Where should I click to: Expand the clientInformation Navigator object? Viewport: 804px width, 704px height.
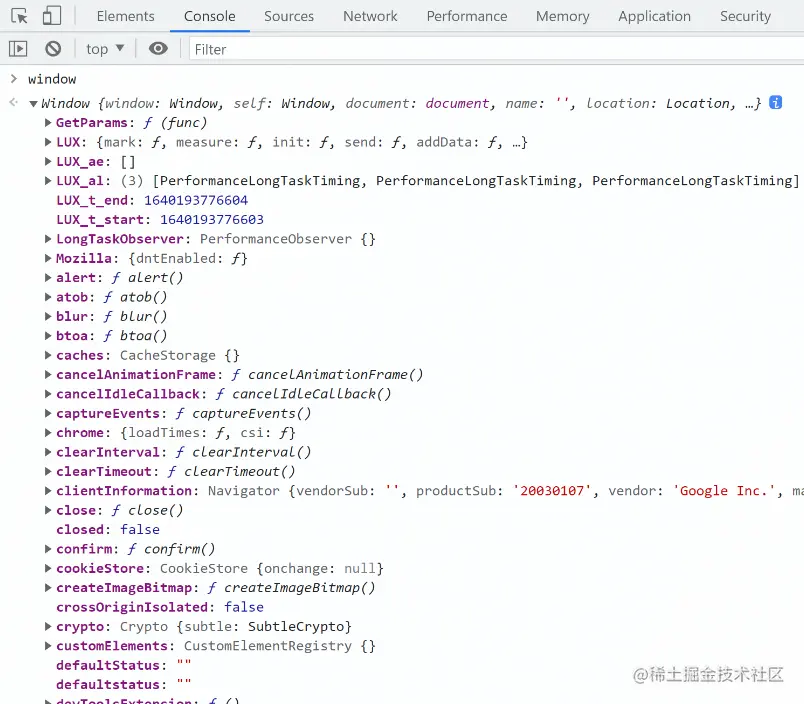[x=47, y=491]
